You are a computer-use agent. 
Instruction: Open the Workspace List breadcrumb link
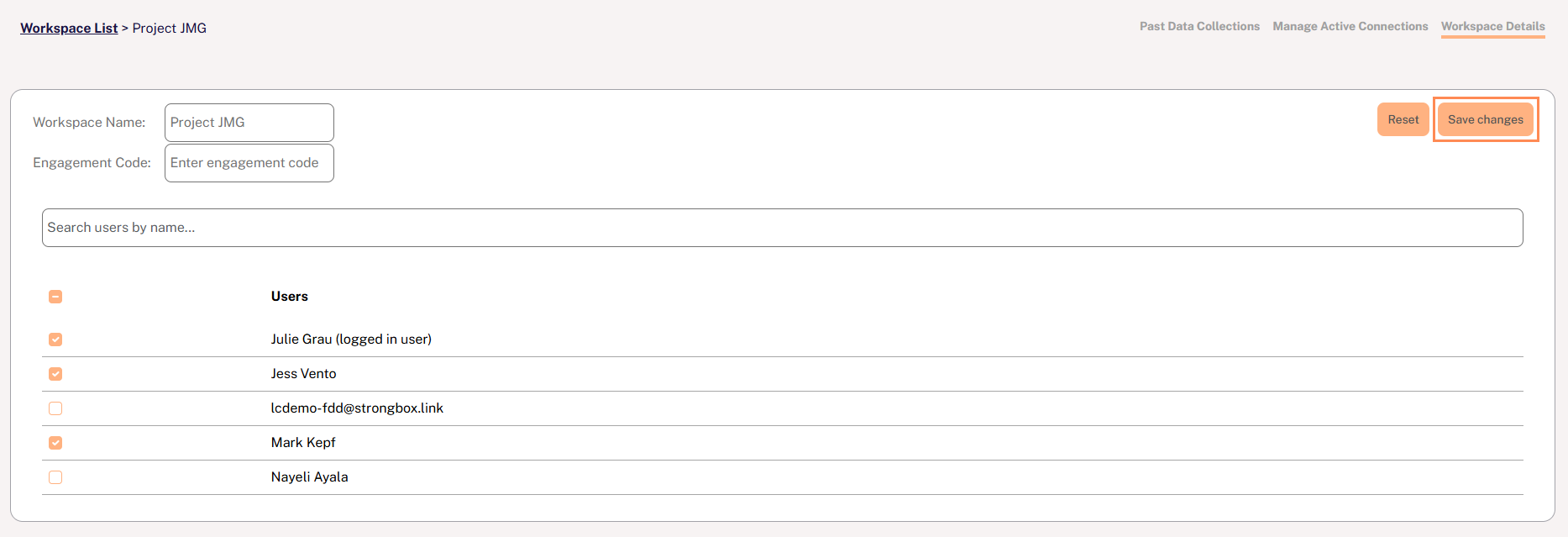point(69,29)
